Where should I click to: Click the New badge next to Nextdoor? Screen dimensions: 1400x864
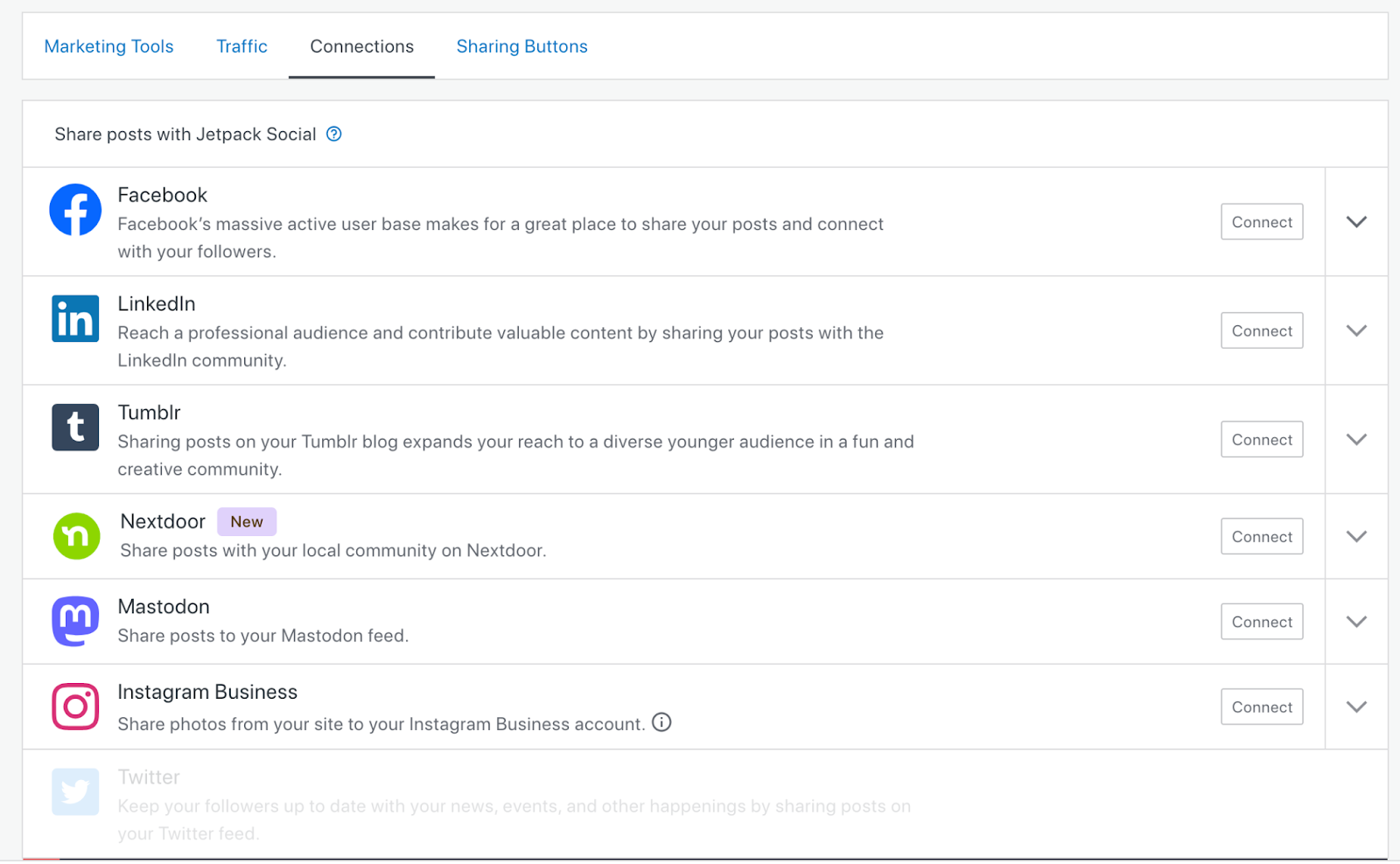tap(247, 521)
